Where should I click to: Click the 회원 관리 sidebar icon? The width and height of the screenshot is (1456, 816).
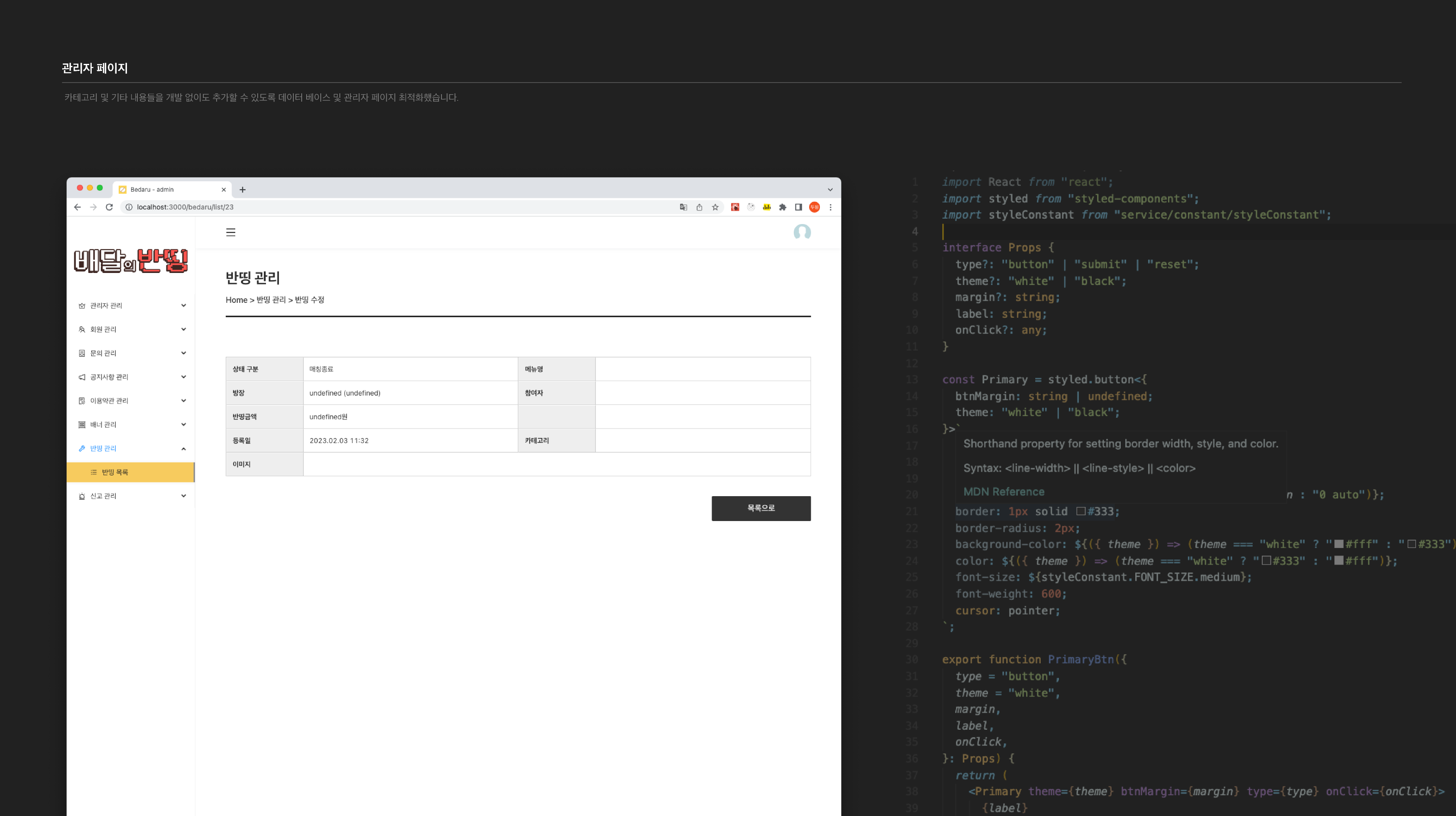pyautogui.click(x=82, y=329)
